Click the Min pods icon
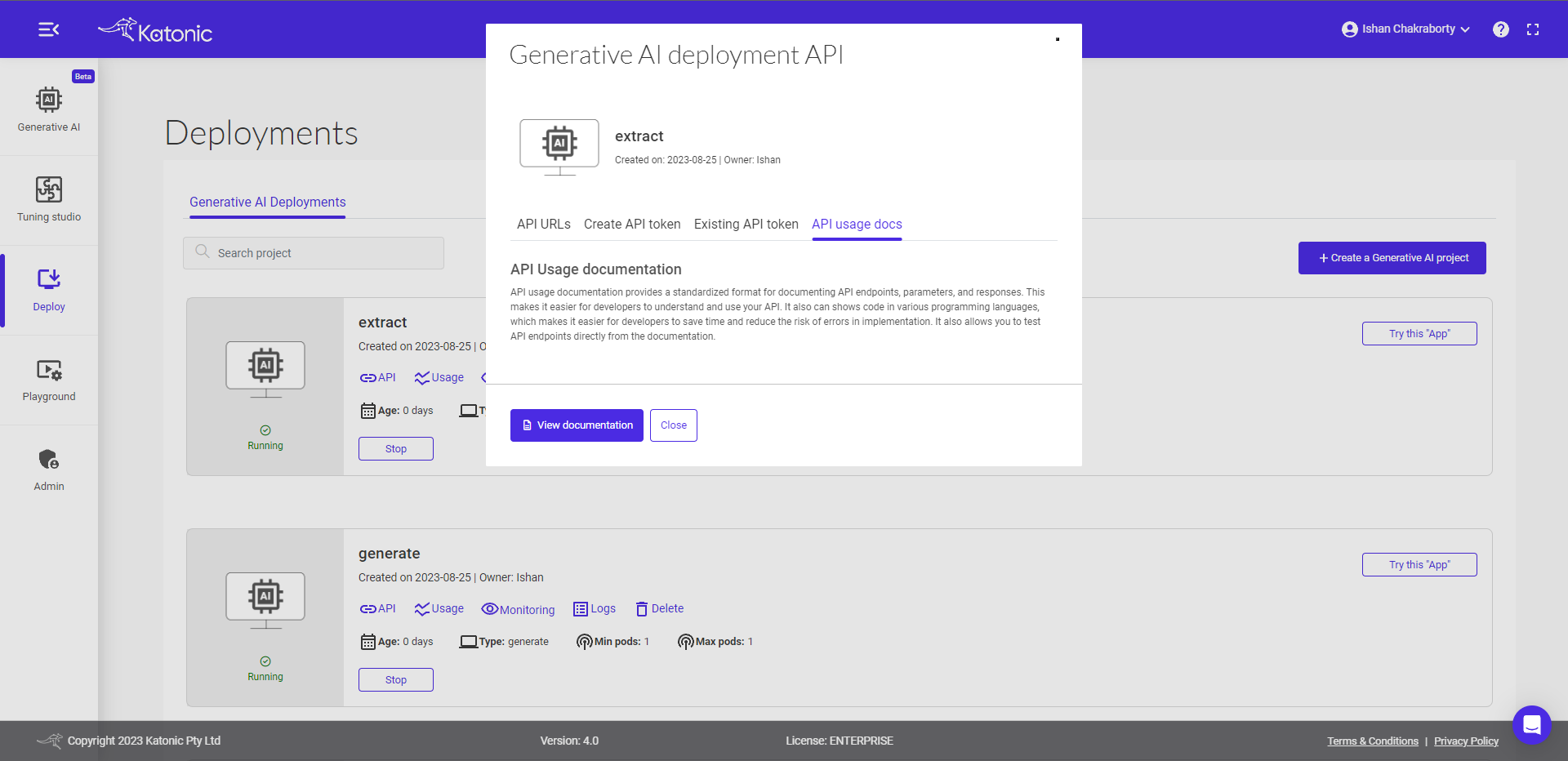This screenshot has height=761, width=1568. [x=584, y=642]
